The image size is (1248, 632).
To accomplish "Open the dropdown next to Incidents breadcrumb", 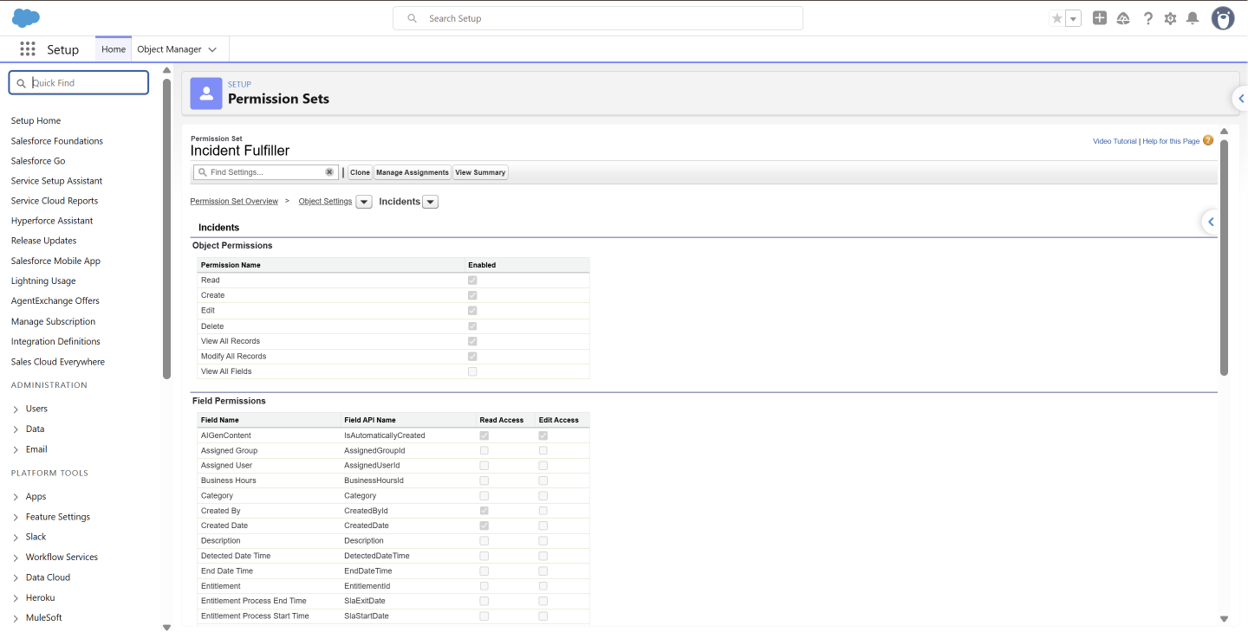I will pos(431,202).
